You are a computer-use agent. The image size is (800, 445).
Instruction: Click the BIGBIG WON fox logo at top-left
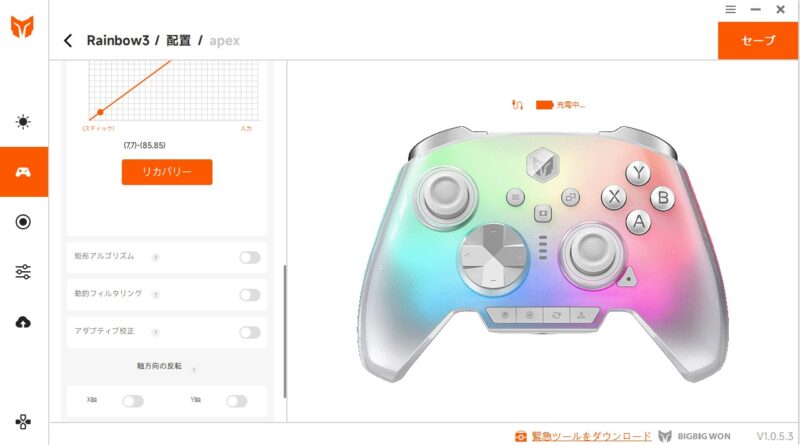tap(22, 27)
